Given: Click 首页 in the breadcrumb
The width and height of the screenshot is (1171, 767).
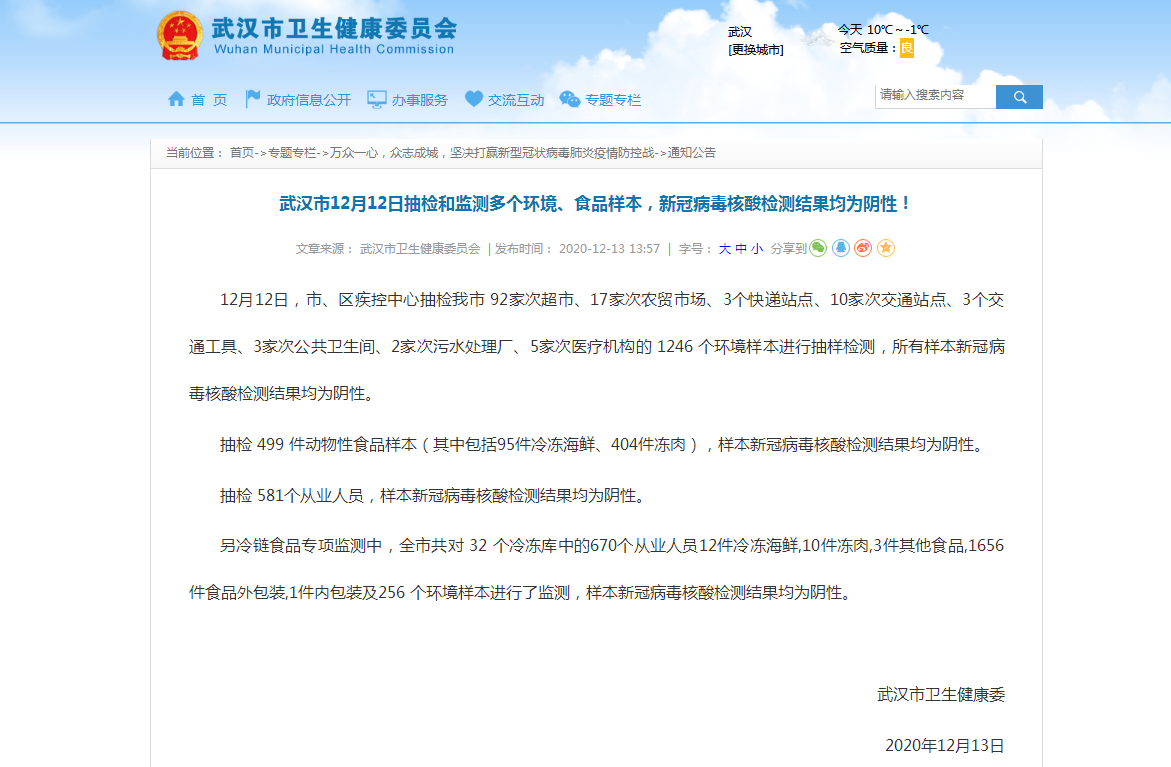Looking at the screenshot, I should point(242,152).
